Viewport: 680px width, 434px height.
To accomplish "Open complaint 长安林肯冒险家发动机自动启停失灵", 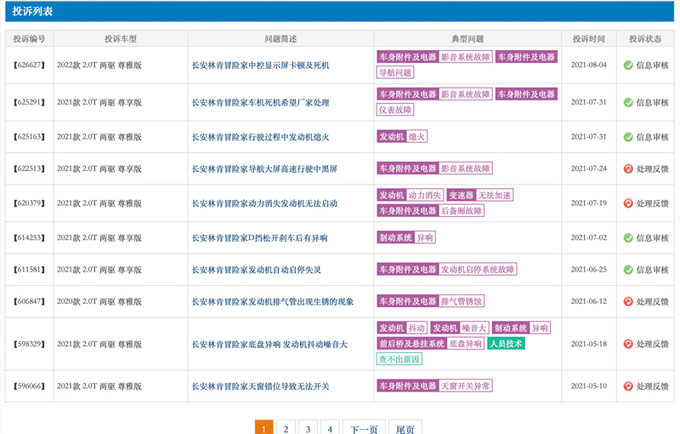I will click(256, 270).
